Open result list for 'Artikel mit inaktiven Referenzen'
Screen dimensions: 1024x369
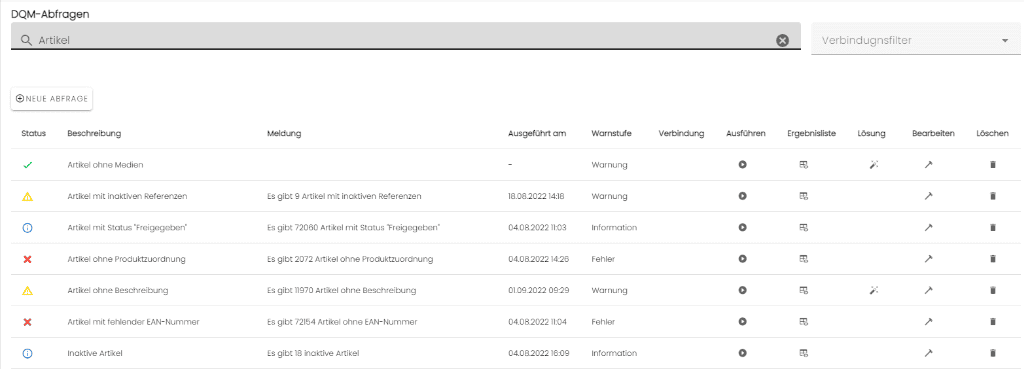[x=804, y=196]
